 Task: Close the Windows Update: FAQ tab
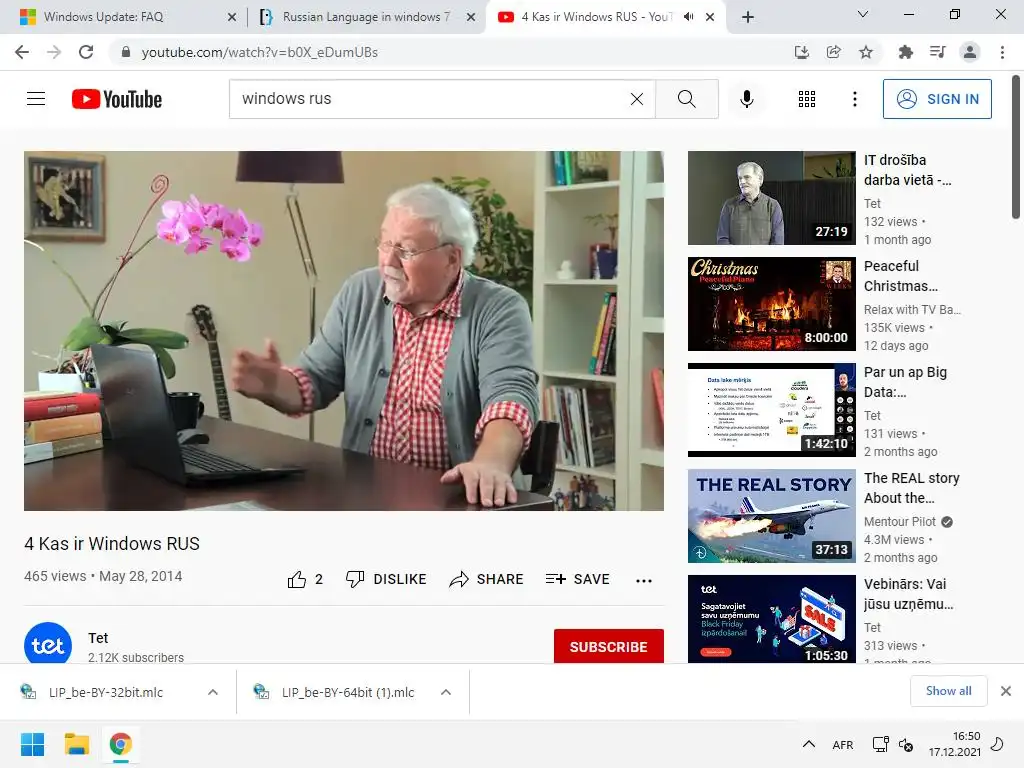232,17
